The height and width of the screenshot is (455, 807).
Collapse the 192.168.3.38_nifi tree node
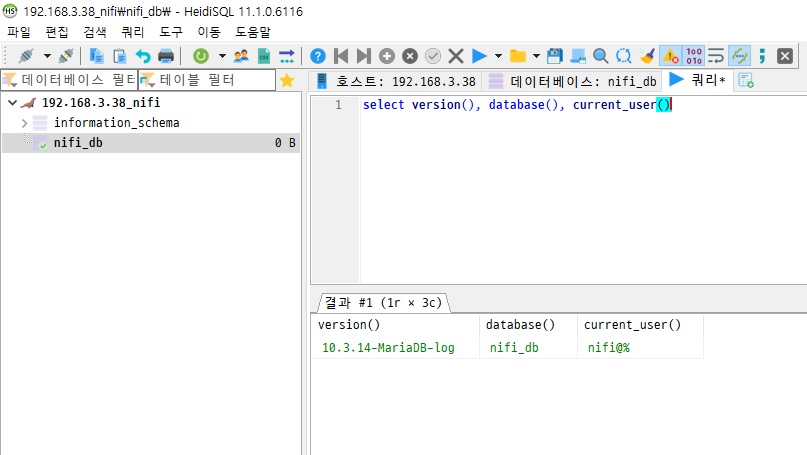(12, 102)
